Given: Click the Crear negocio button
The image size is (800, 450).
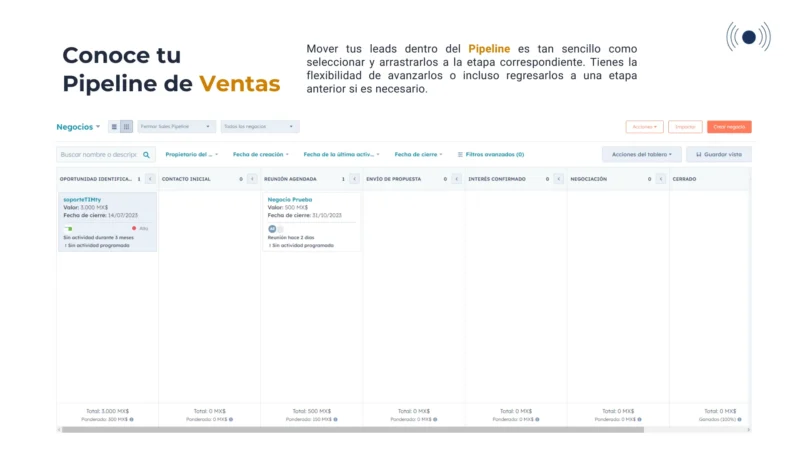Looking at the screenshot, I should tap(729, 127).
